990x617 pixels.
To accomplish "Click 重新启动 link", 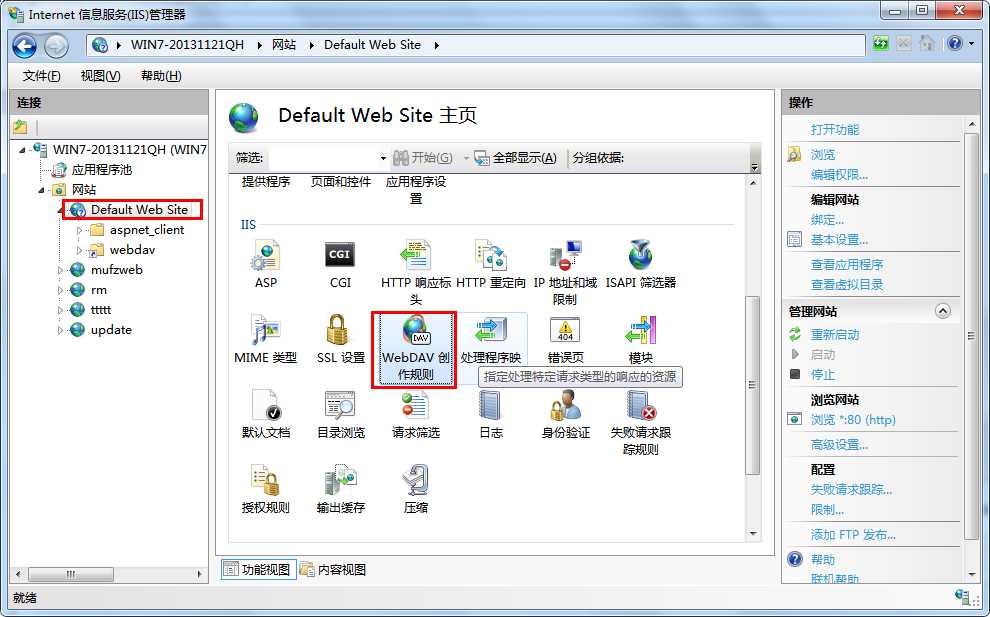I will pyautogui.click(x=835, y=335).
